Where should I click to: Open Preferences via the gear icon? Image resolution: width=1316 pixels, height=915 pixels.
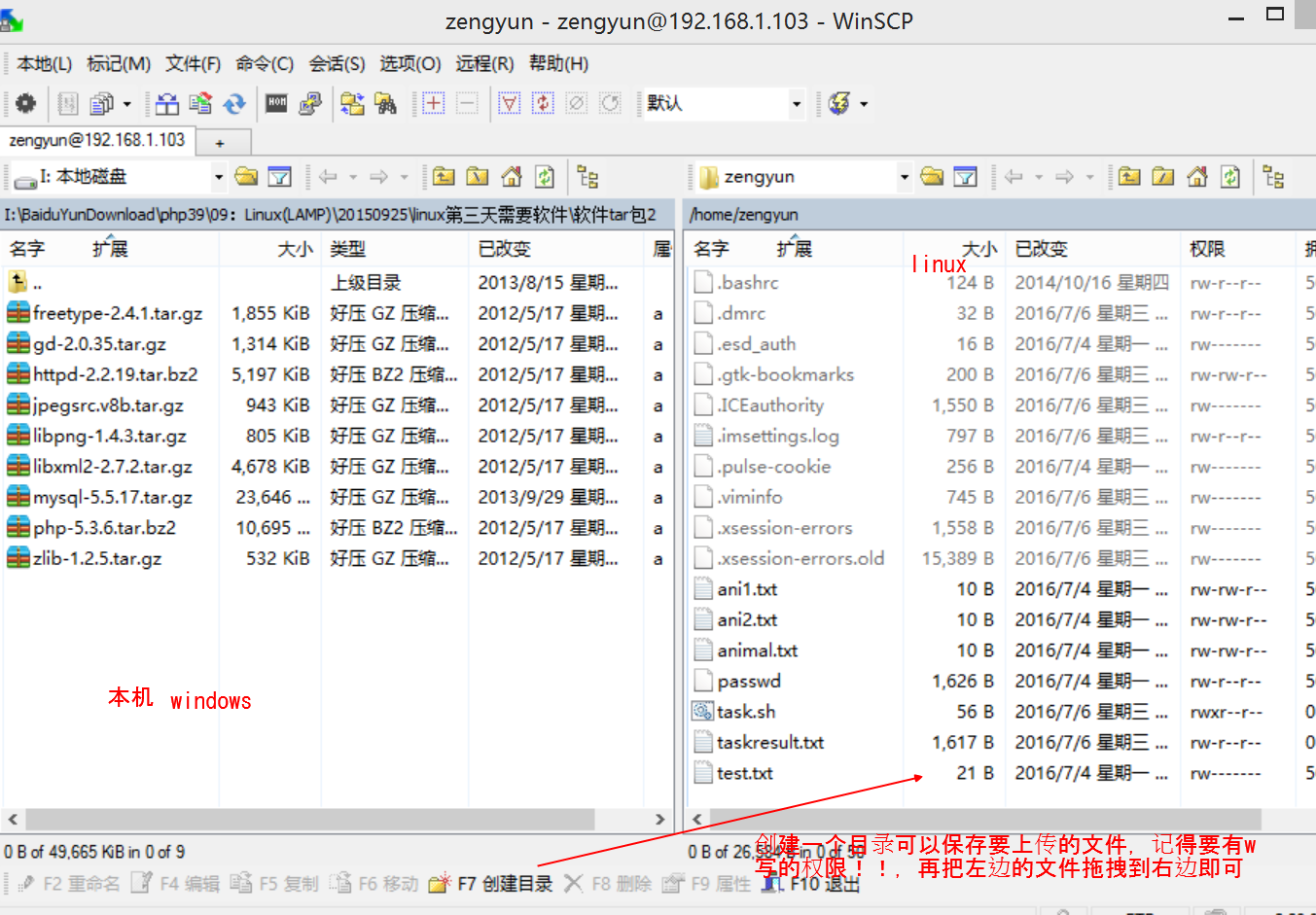(x=25, y=103)
